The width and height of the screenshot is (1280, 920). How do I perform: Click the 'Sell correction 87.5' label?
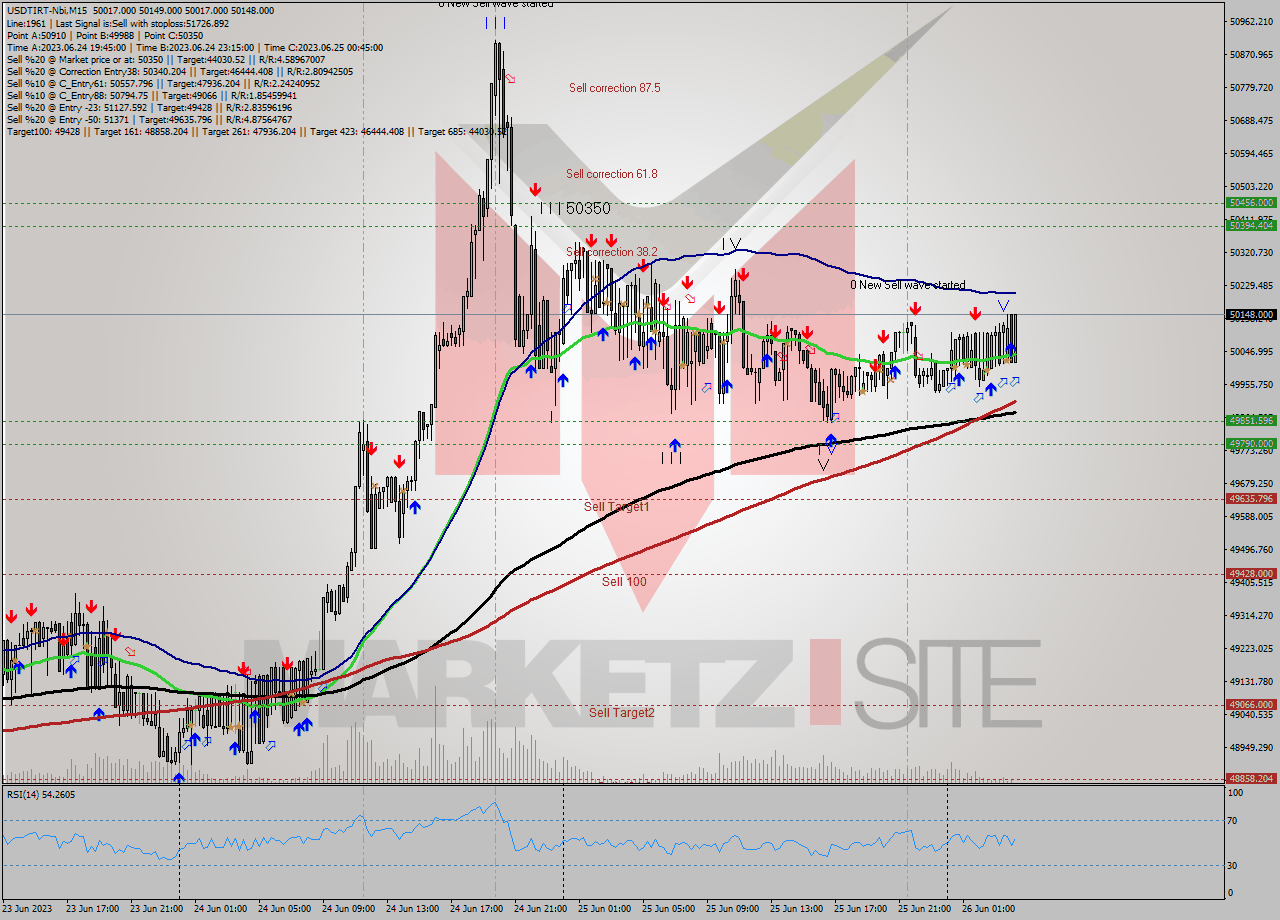pos(614,88)
